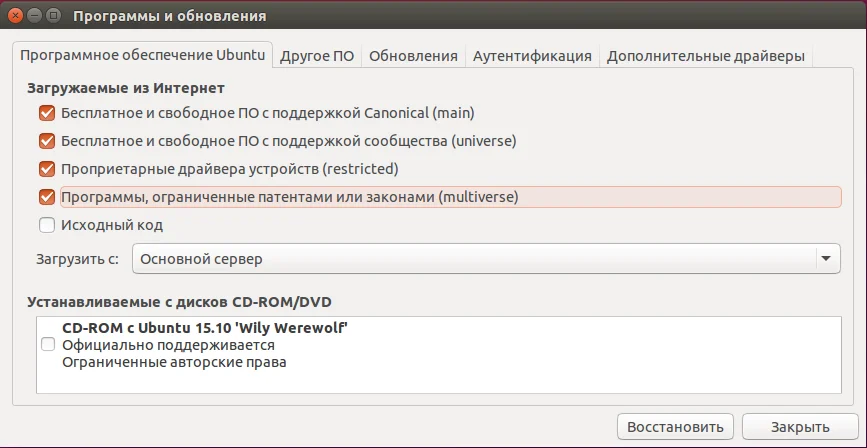Go to the Аутентификация tab
867x448 pixels.
(532, 56)
